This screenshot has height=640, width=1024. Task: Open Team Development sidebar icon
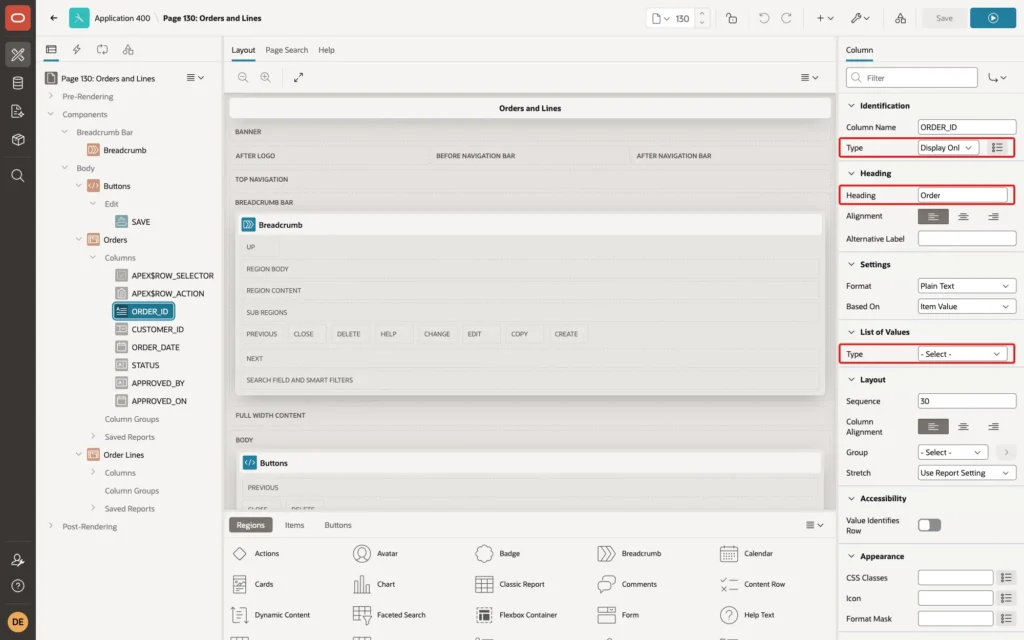tap(18, 111)
